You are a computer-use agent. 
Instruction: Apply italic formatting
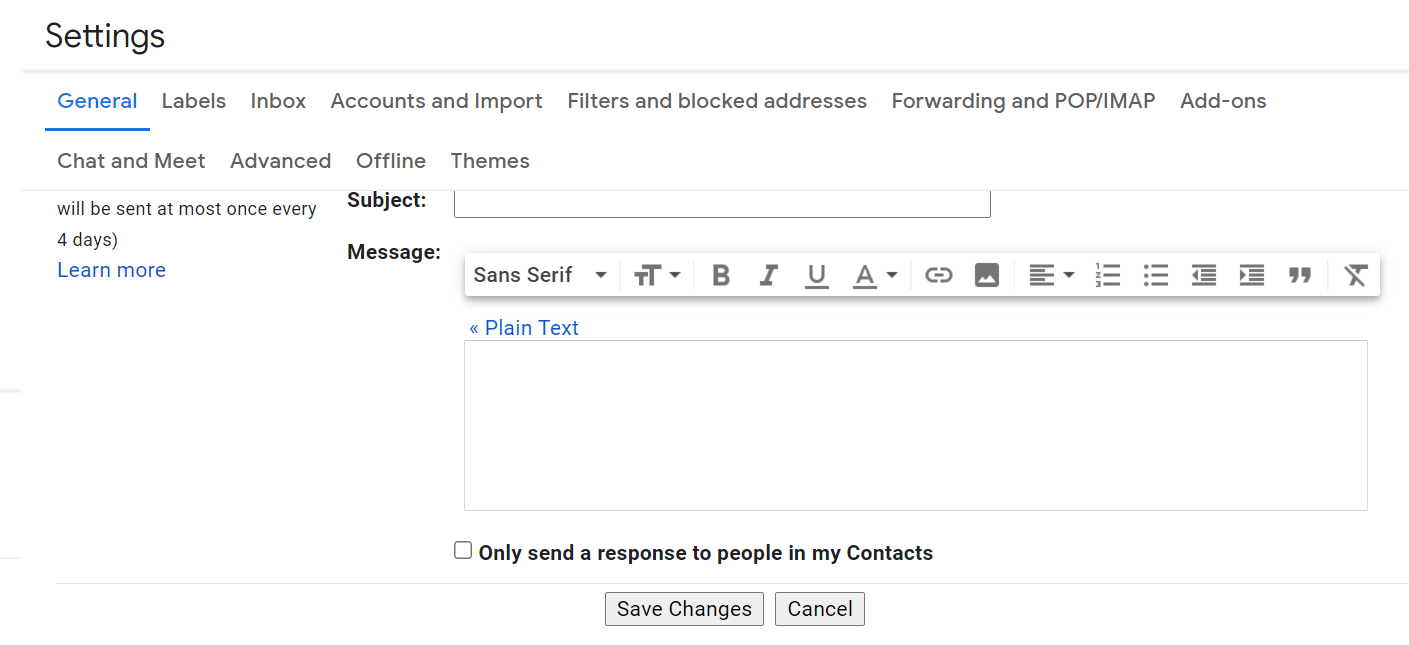point(768,275)
